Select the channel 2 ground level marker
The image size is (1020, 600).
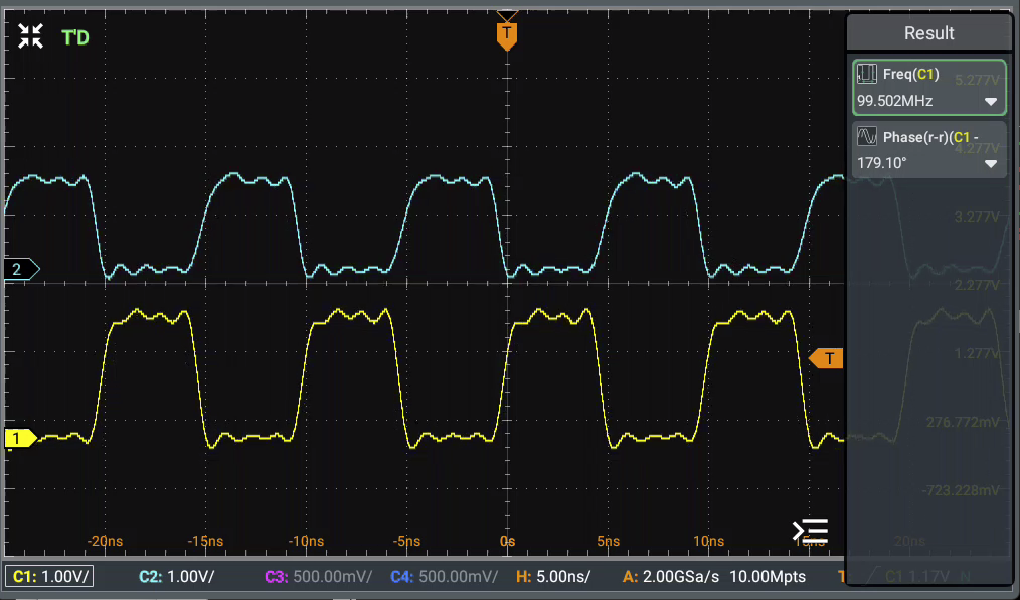pyautogui.click(x=20, y=269)
